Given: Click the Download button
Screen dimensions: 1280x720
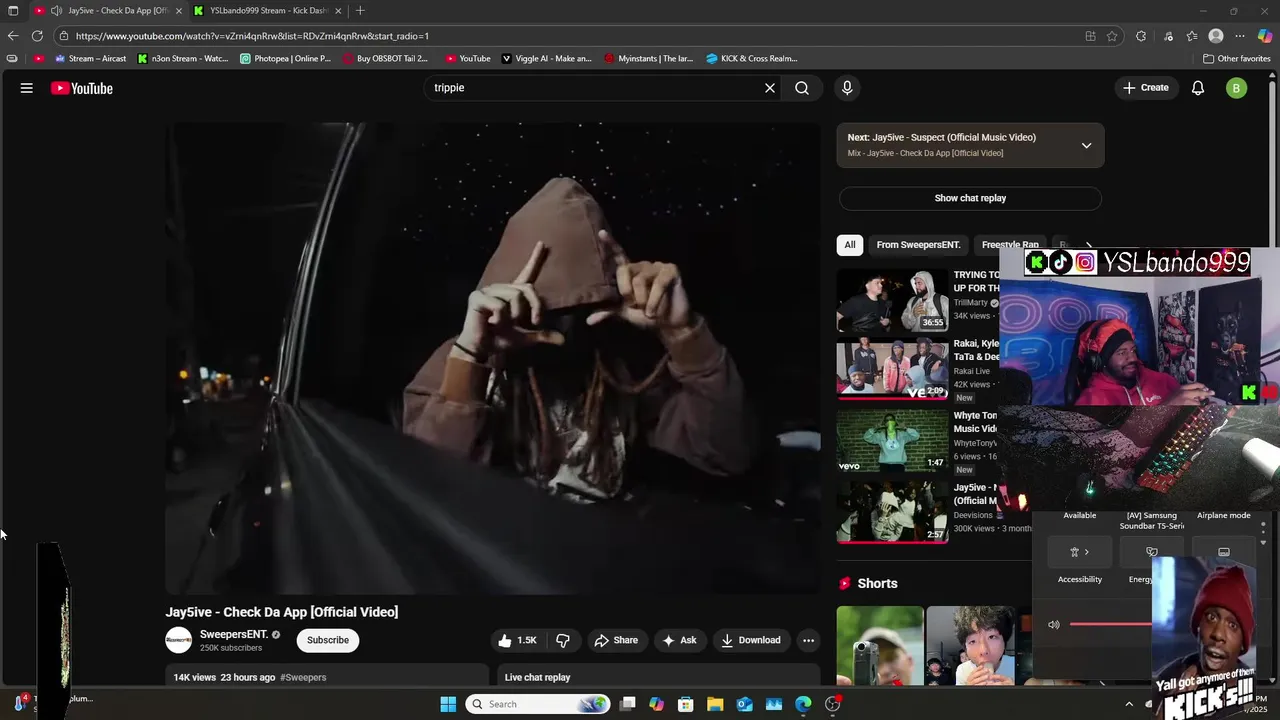Looking at the screenshot, I should (751, 640).
